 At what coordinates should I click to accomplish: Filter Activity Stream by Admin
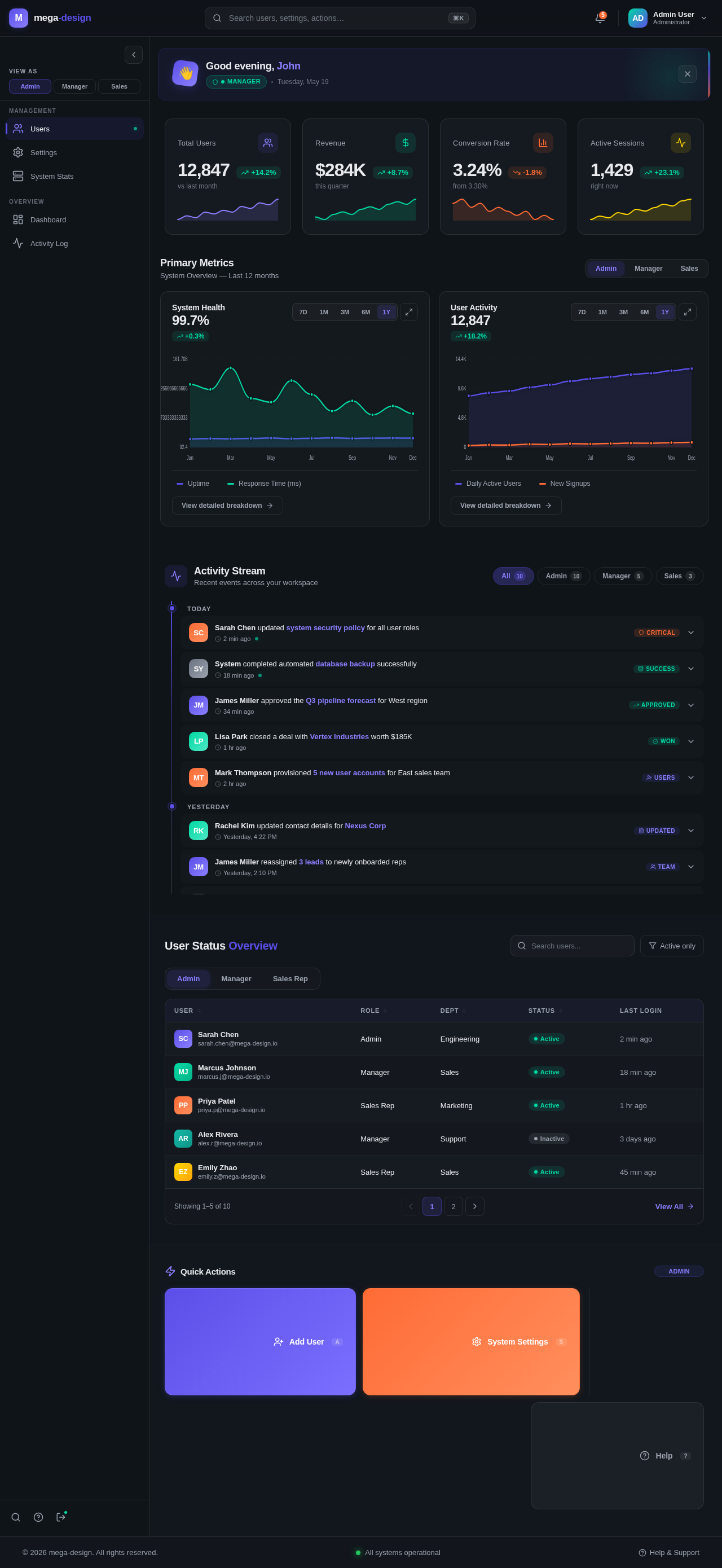(x=563, y=577)
